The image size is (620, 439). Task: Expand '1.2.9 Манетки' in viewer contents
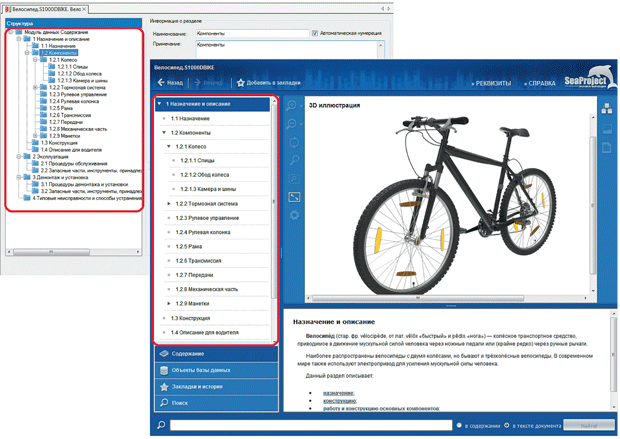[169, 304]
